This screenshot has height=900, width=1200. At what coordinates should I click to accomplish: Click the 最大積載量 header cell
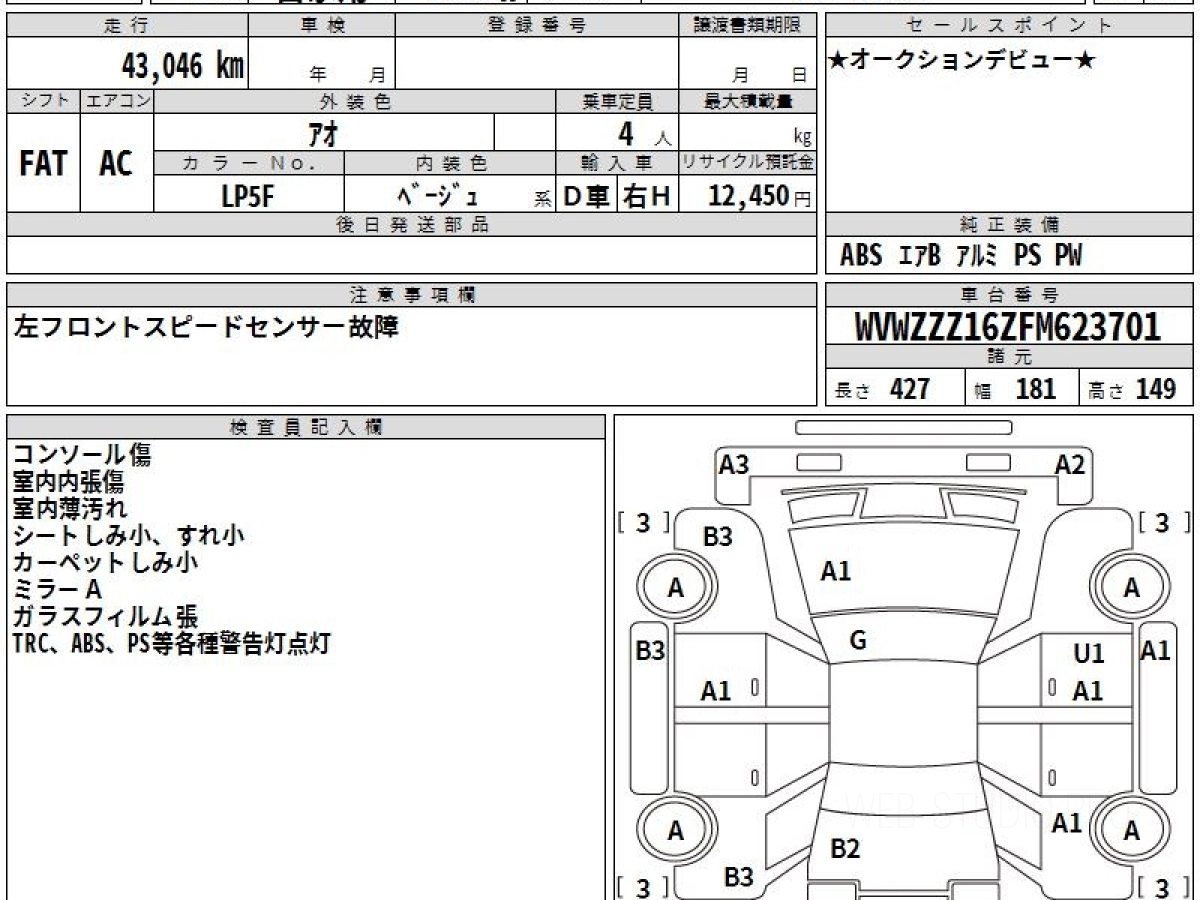point(747,102)
